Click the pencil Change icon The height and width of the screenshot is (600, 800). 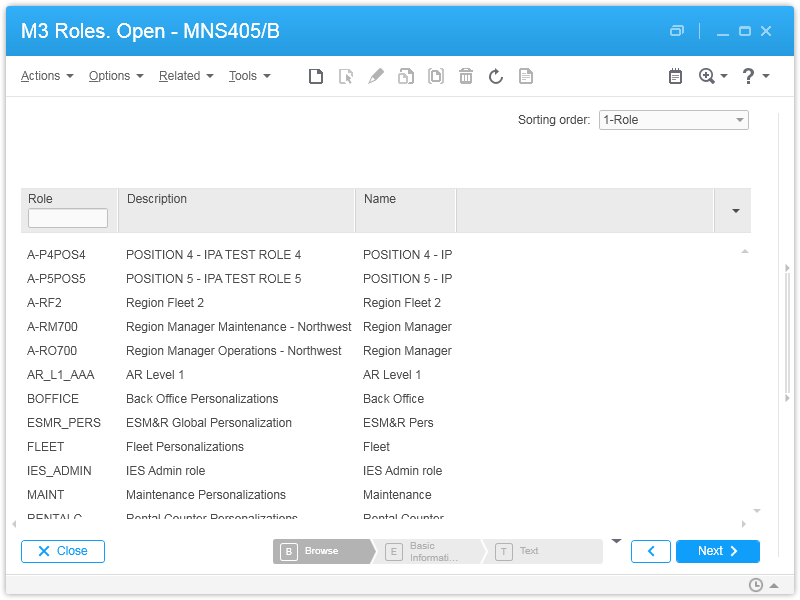[376, 76]
